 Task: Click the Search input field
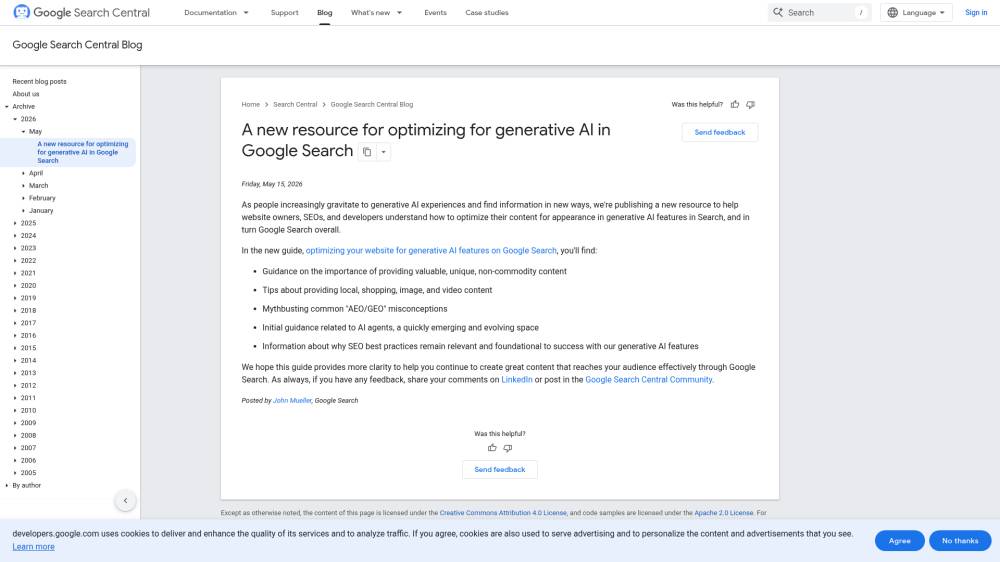[820, 12]
